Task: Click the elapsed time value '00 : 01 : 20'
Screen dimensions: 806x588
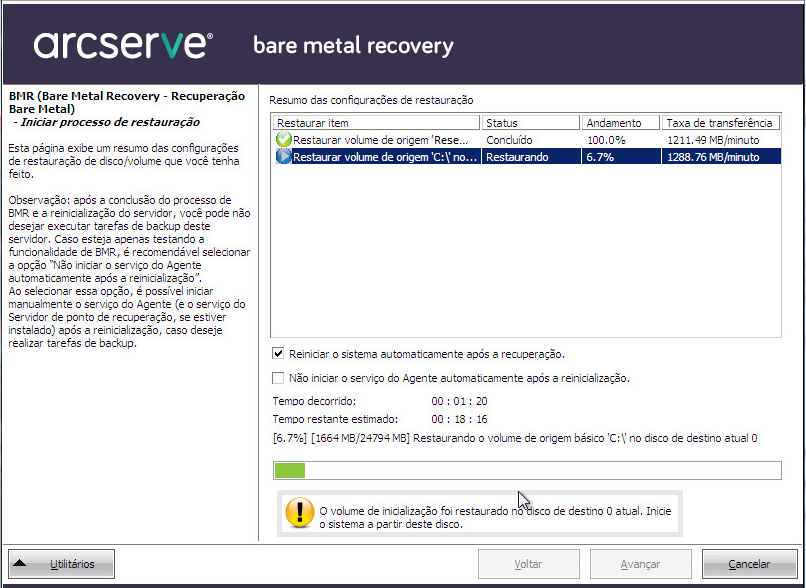Action: pos(460,401)
